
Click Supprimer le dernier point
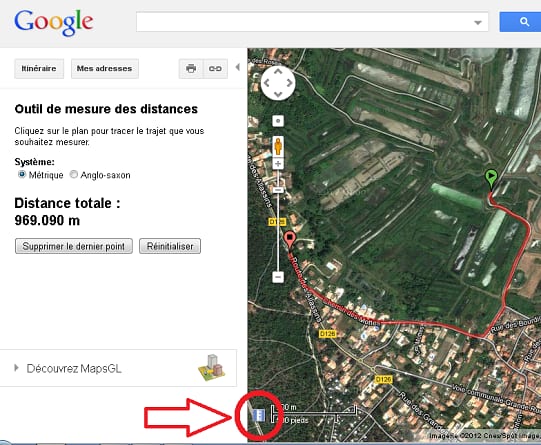pos(74,246)
